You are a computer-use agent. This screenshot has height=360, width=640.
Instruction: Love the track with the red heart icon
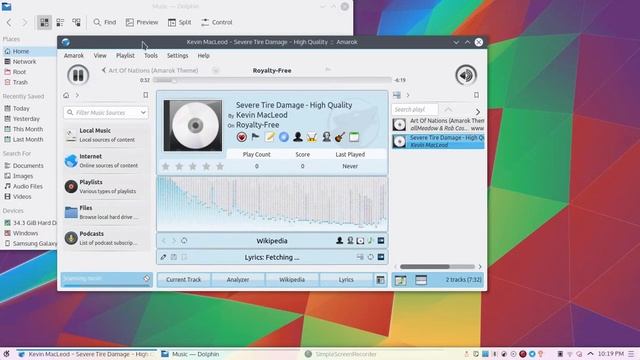click(242, 137)
